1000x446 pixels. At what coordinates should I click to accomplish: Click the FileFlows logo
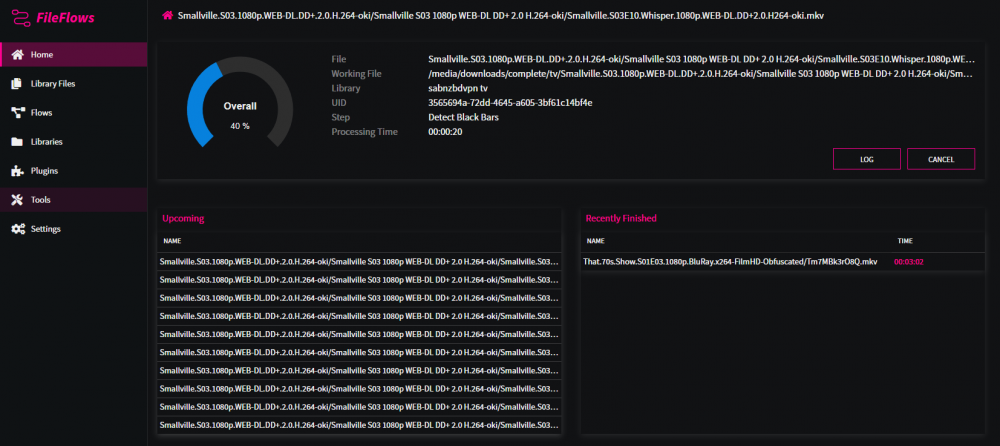(53, 18)
